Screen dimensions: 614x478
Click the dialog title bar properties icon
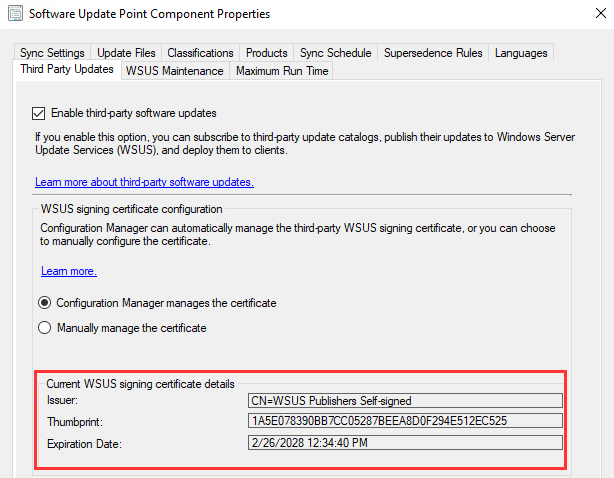[x=15, y=14]
